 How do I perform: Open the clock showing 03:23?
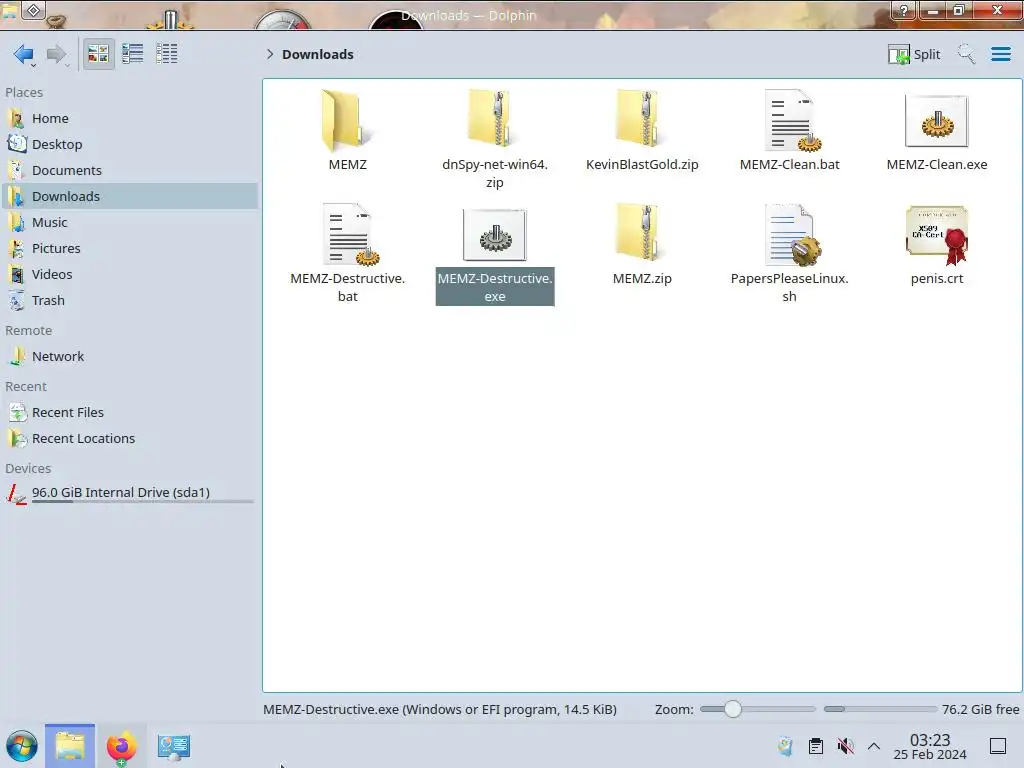point(930,746)
